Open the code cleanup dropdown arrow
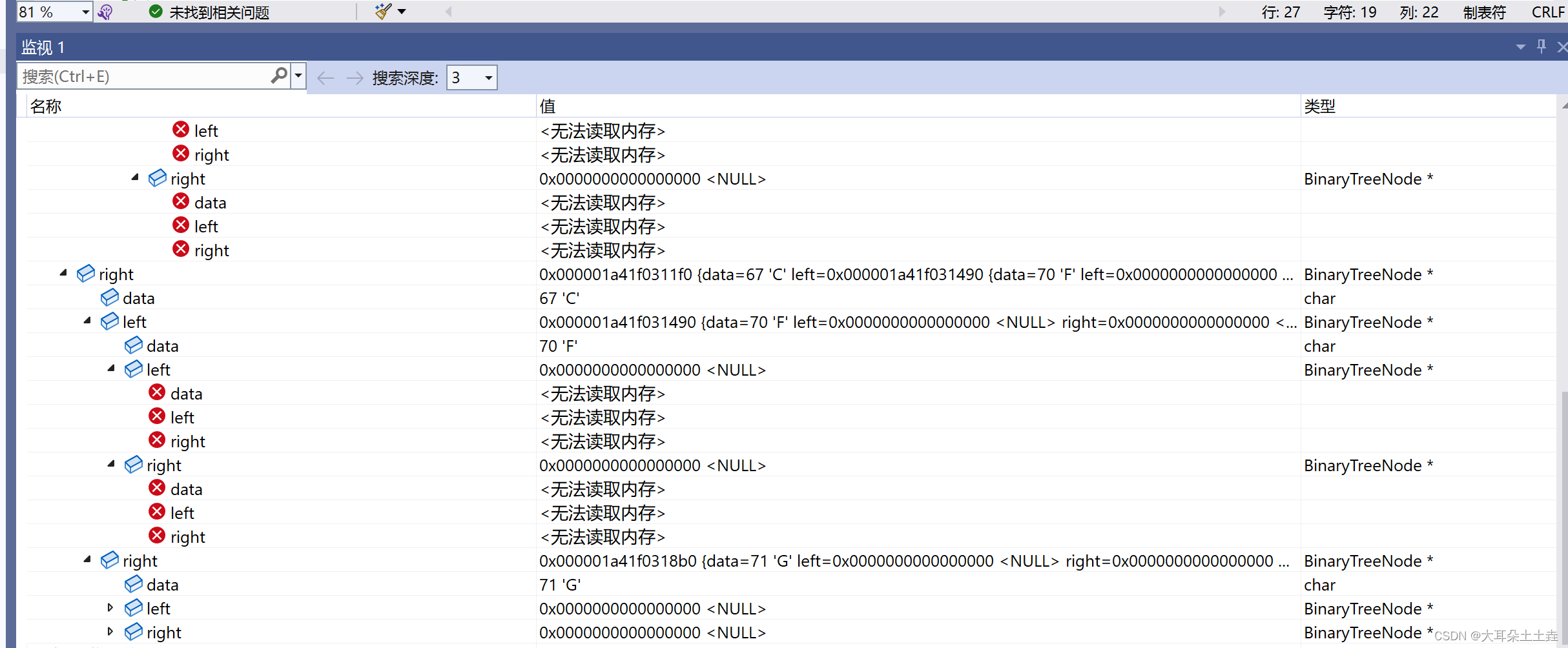 click(x=402, y=11)
